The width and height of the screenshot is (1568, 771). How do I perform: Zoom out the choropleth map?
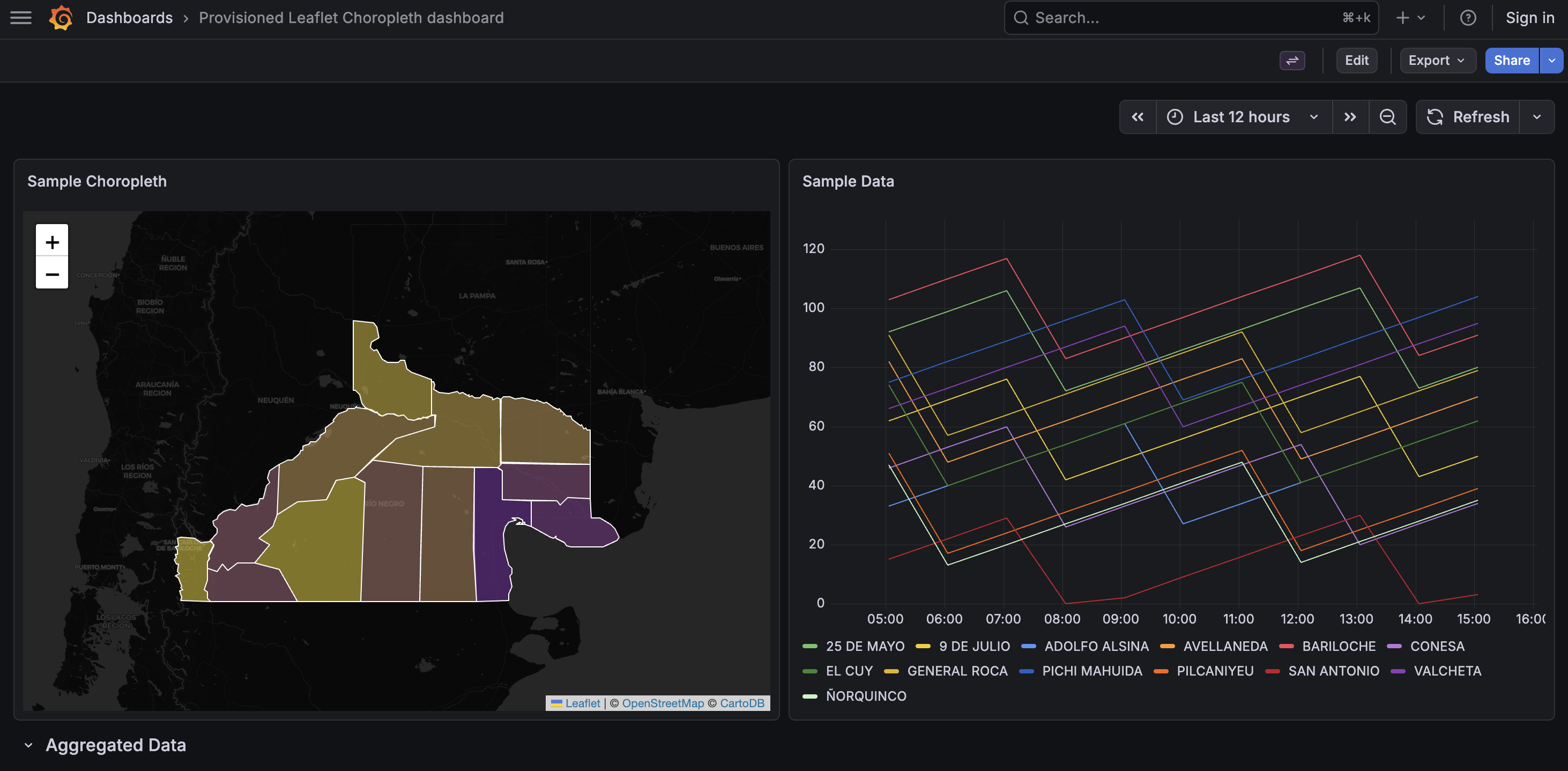point(52,274)
